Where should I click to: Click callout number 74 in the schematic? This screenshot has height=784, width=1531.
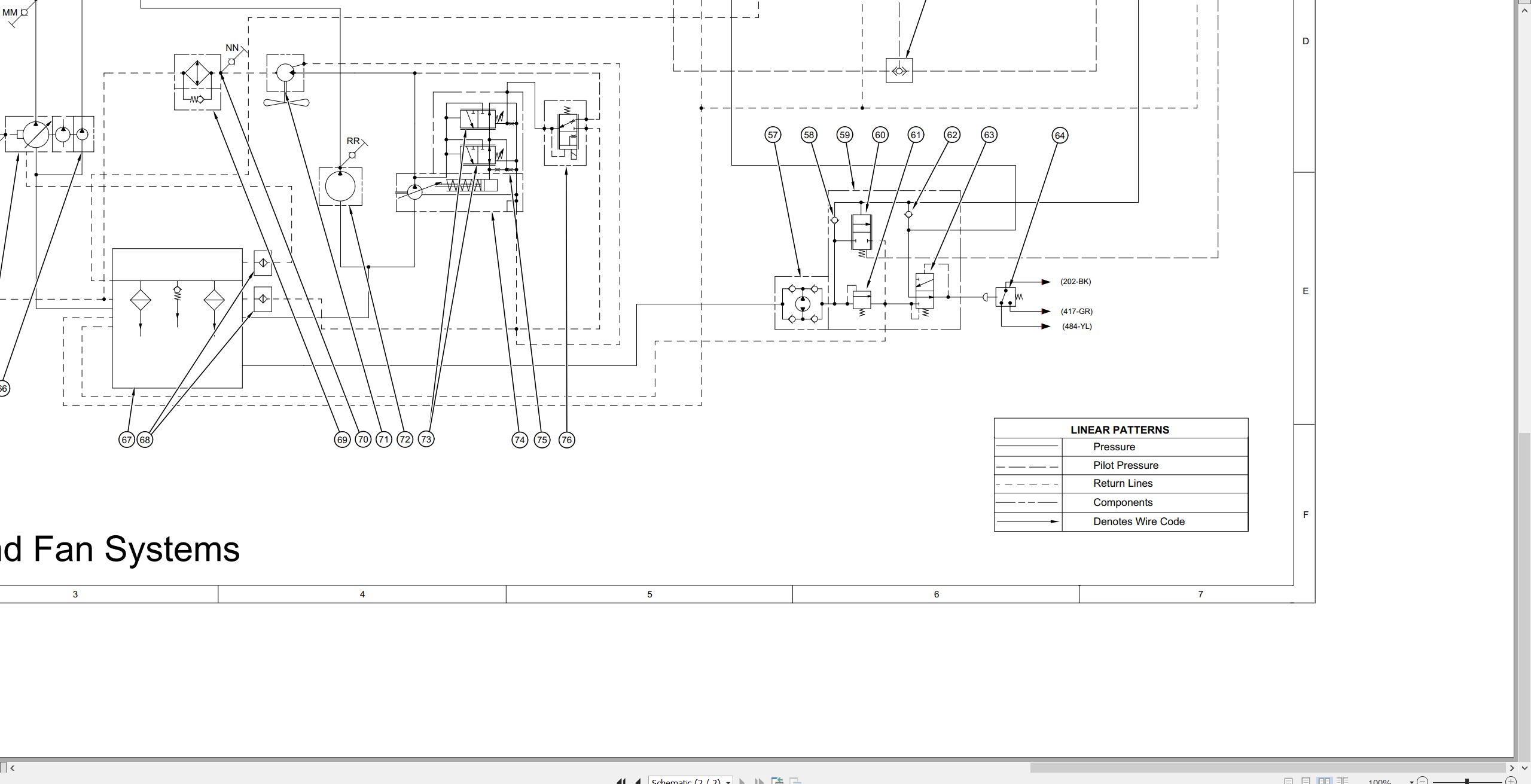520,440
